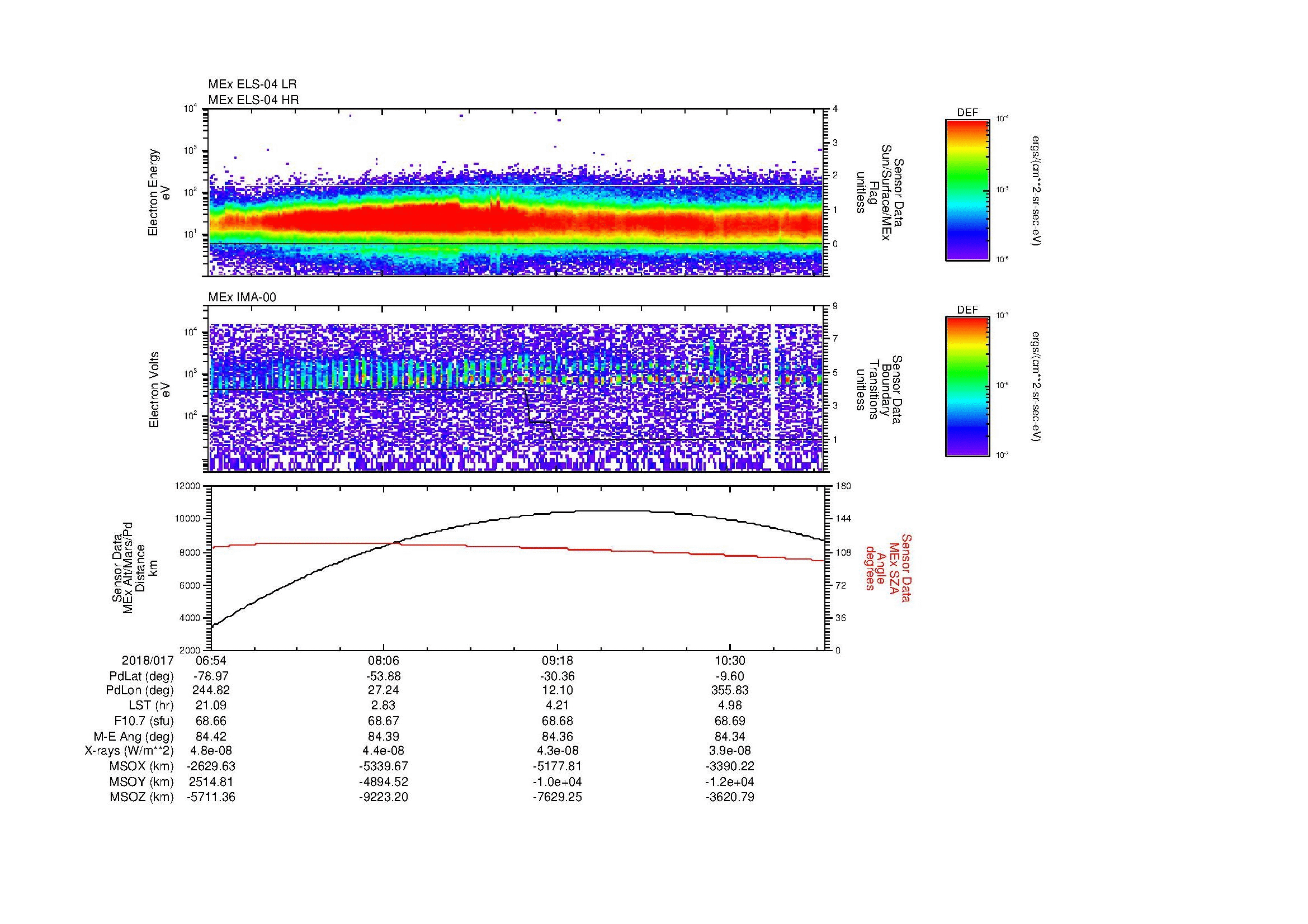Click the LST value '21.09'
The image size is (1308, 924).
(211, 706)
